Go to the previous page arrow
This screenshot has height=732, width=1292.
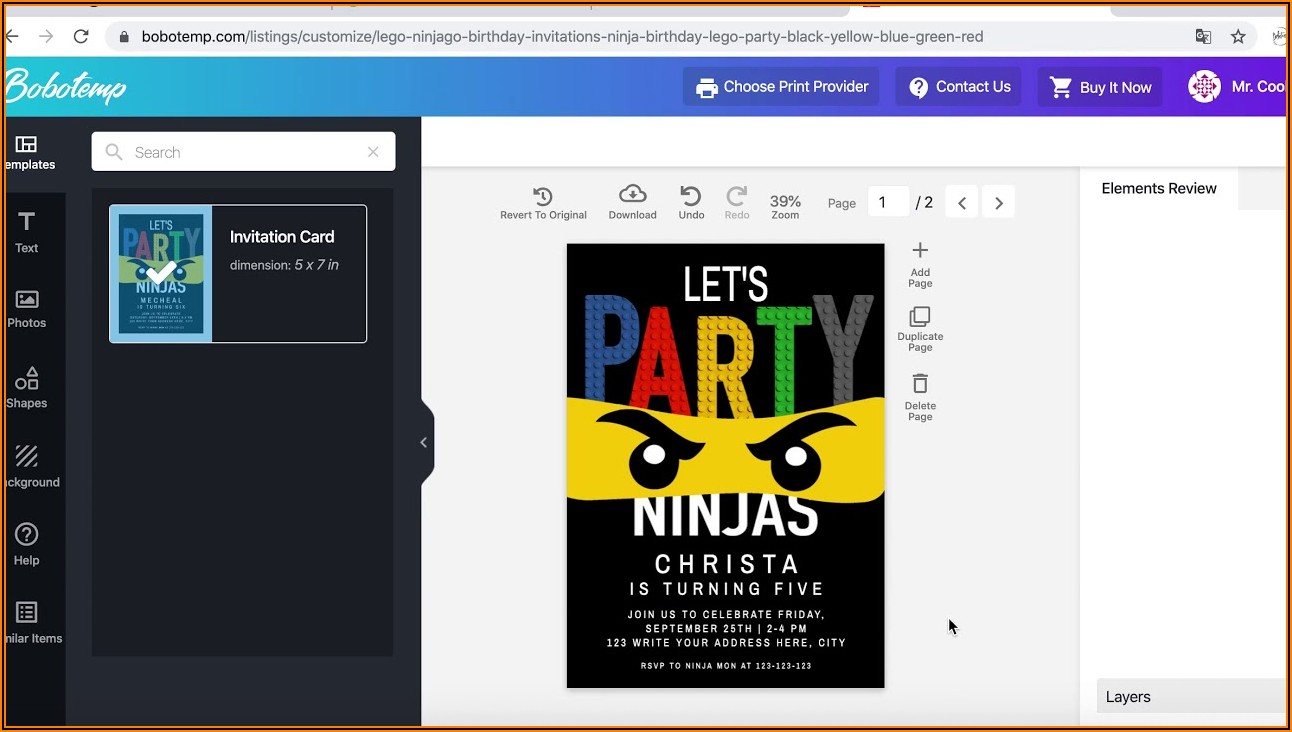coord(961,203)
